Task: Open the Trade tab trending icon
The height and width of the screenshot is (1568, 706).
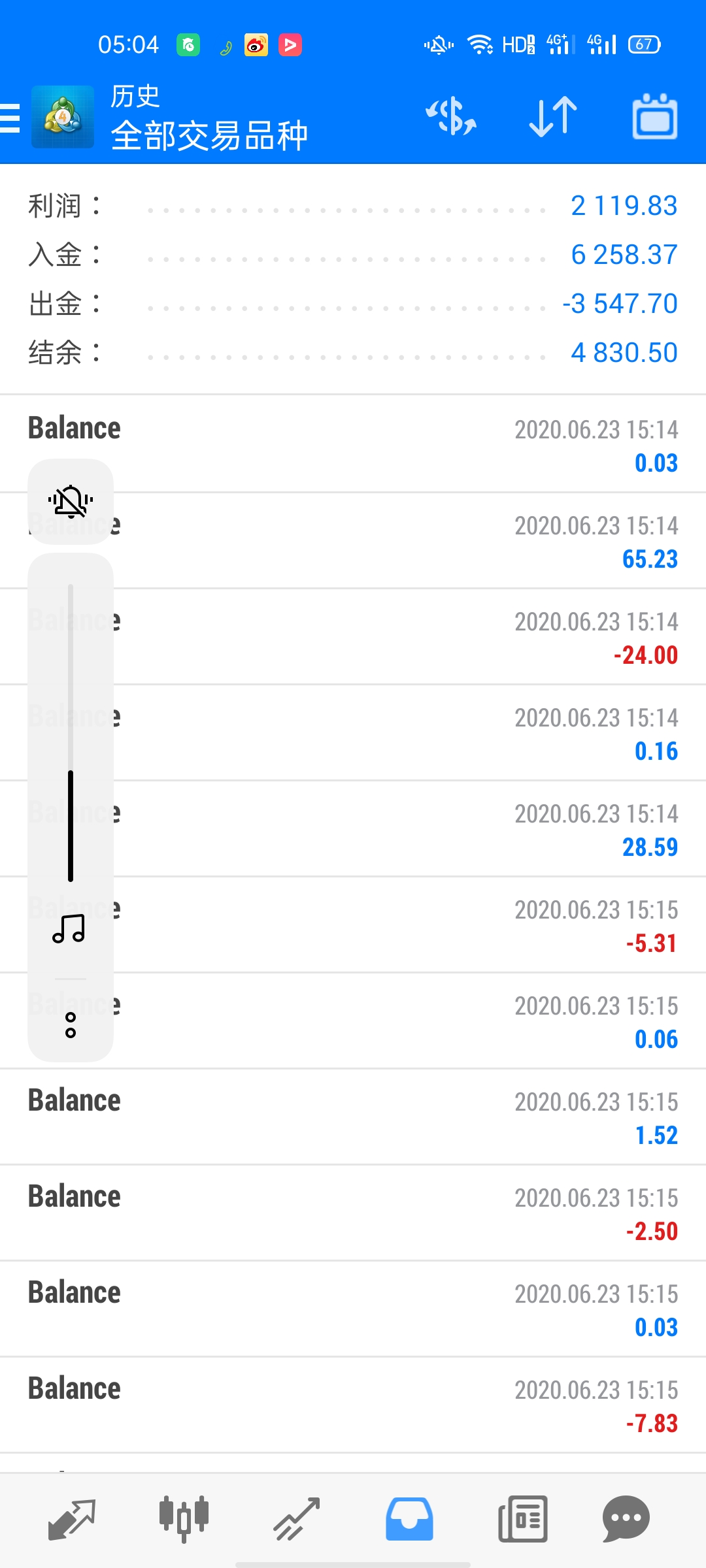Action: tap(297, 1519)
